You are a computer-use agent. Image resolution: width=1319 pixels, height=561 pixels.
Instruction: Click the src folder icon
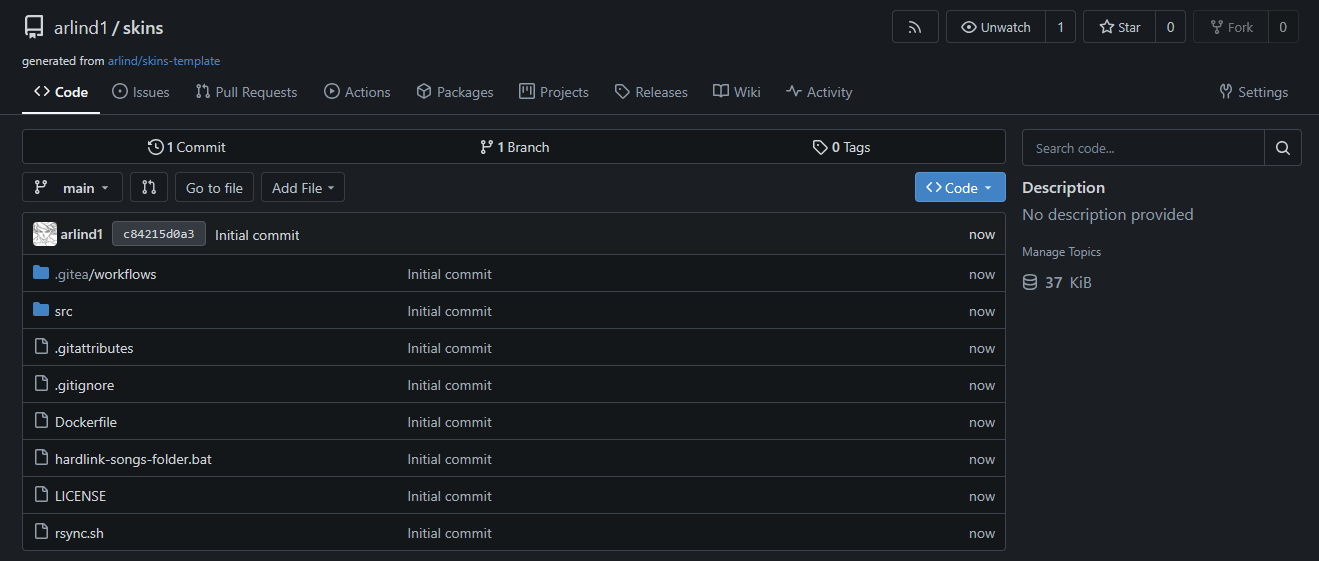pos(41,310)
